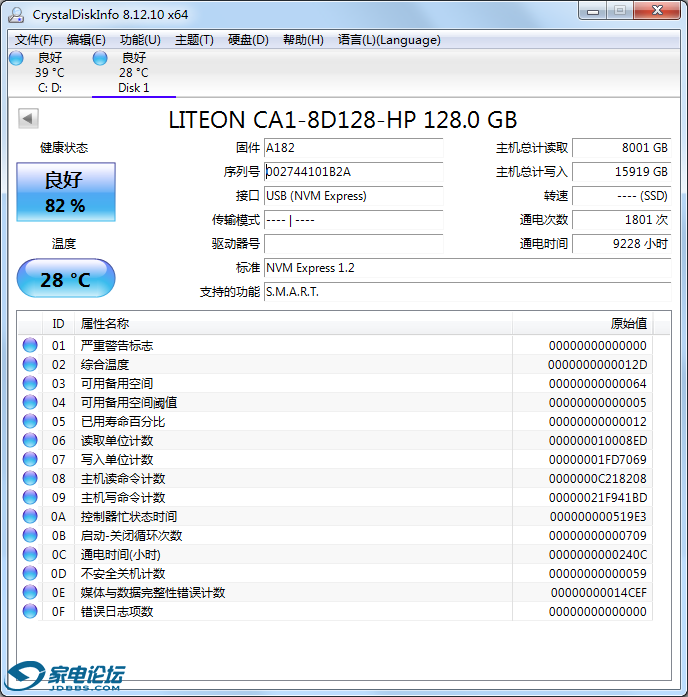Click the status dot for attribute 0F
The image size is (688, 697).
(30, 611)
